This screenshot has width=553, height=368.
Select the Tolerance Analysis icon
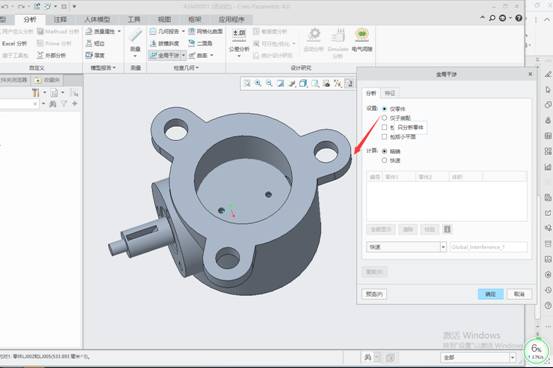[x=239, y=34]
